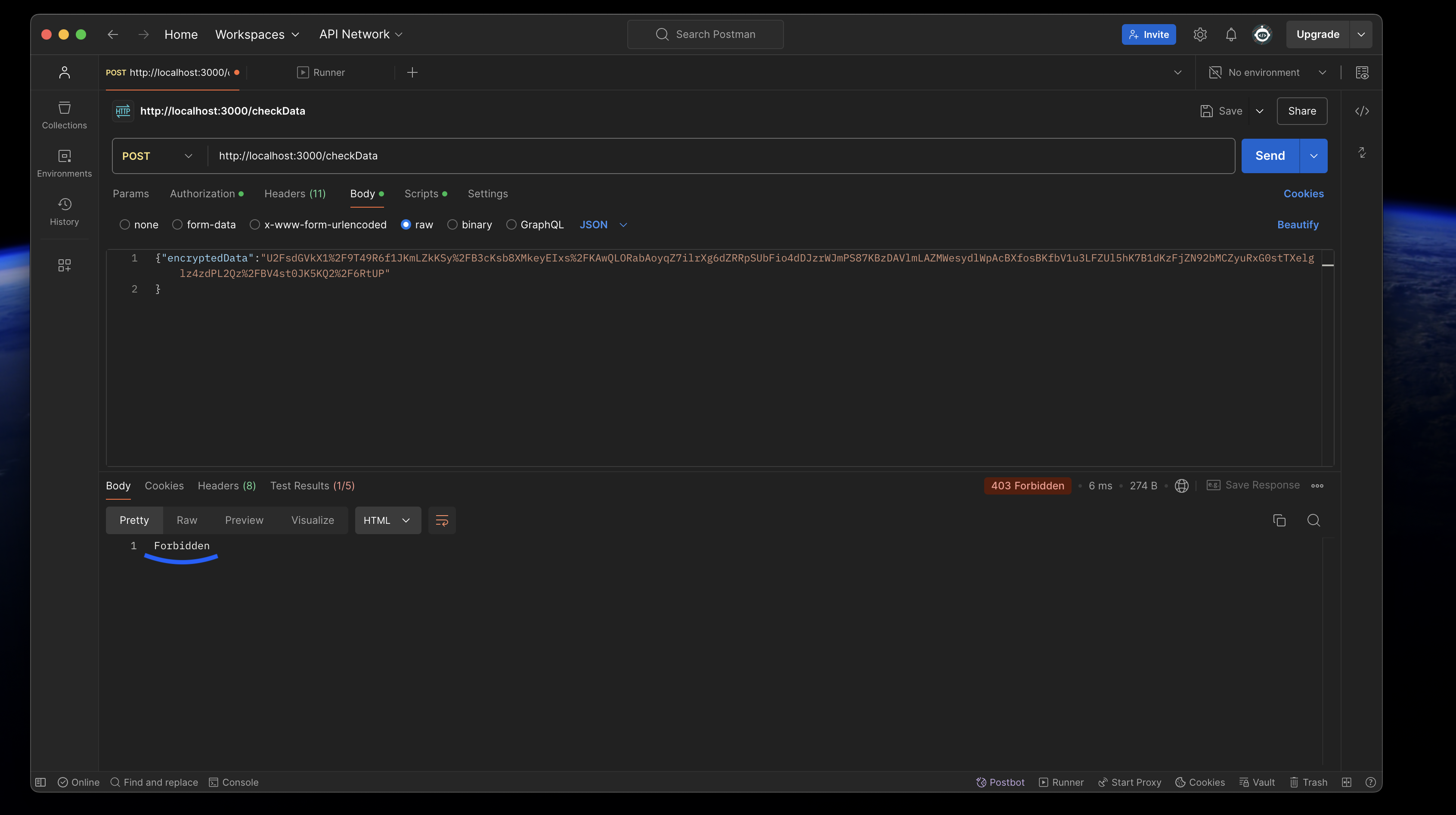
Task: Switch to the Visualize response view
Action: click(313, 520)
